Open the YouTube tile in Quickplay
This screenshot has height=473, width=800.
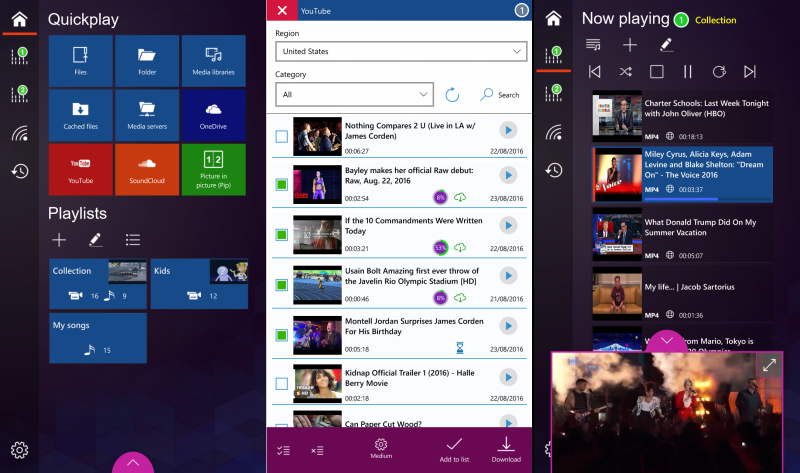pos(81,169)
